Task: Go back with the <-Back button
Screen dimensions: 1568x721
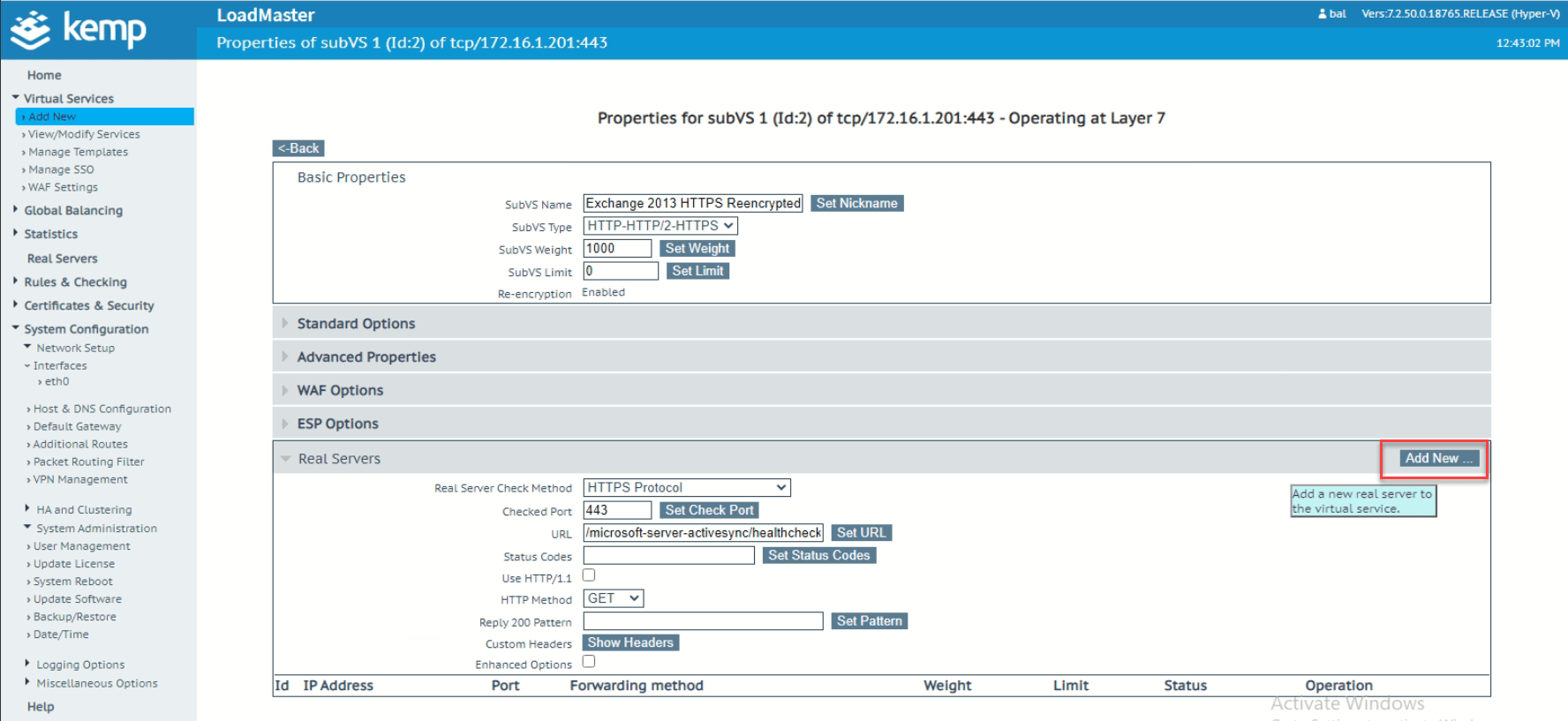Action: (298, 148)
